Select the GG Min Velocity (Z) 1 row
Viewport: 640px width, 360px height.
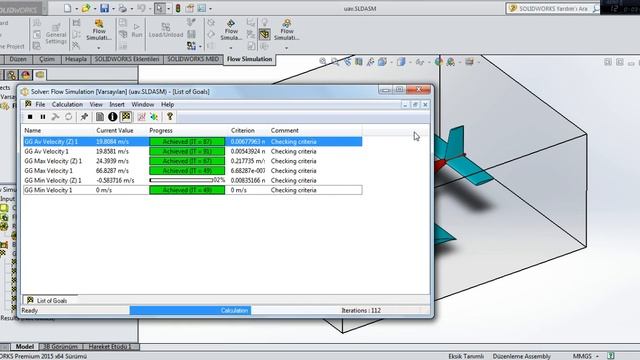pyautogui.click(x=193, y=180)
